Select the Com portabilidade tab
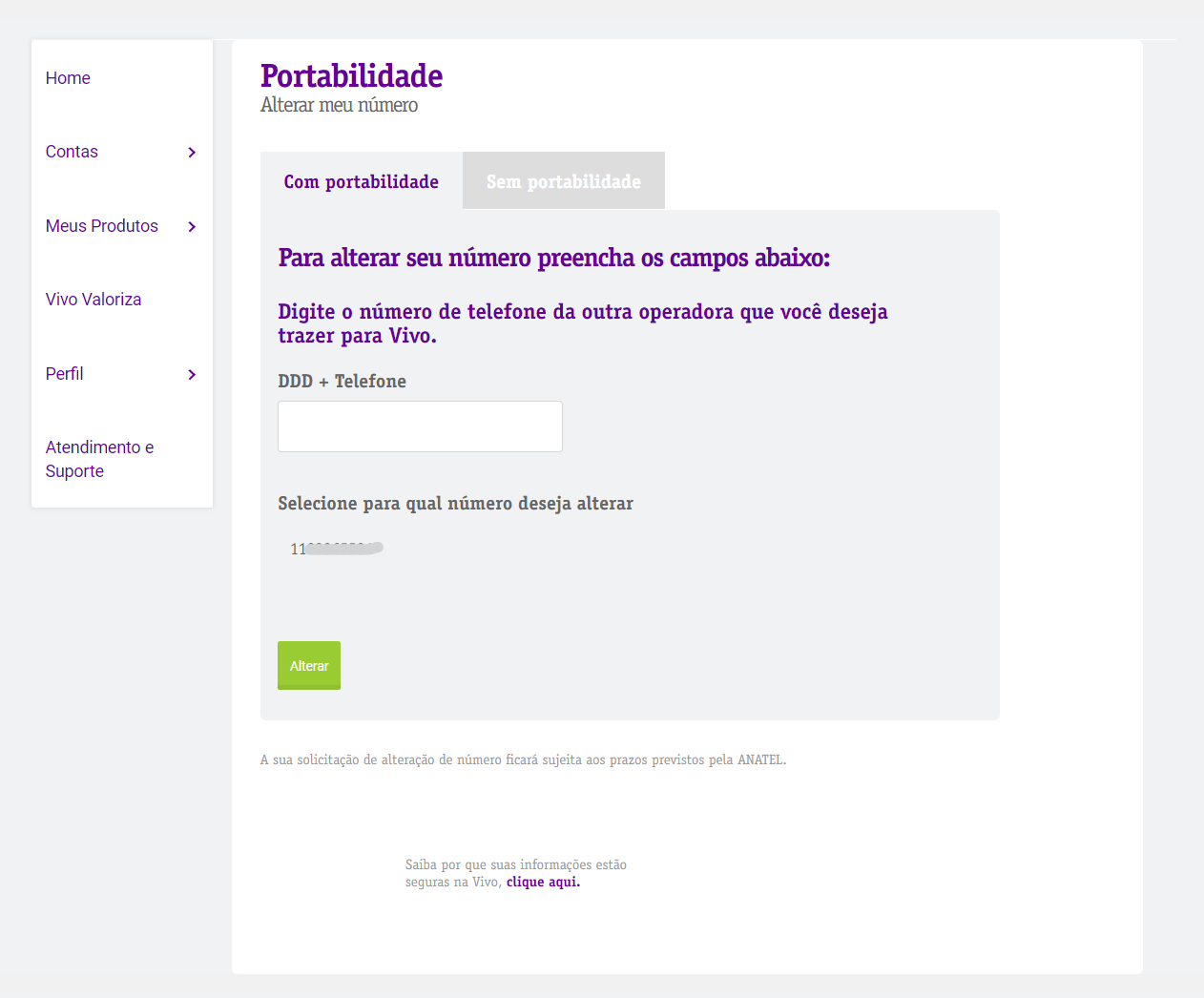 click(x=362, y=181)
